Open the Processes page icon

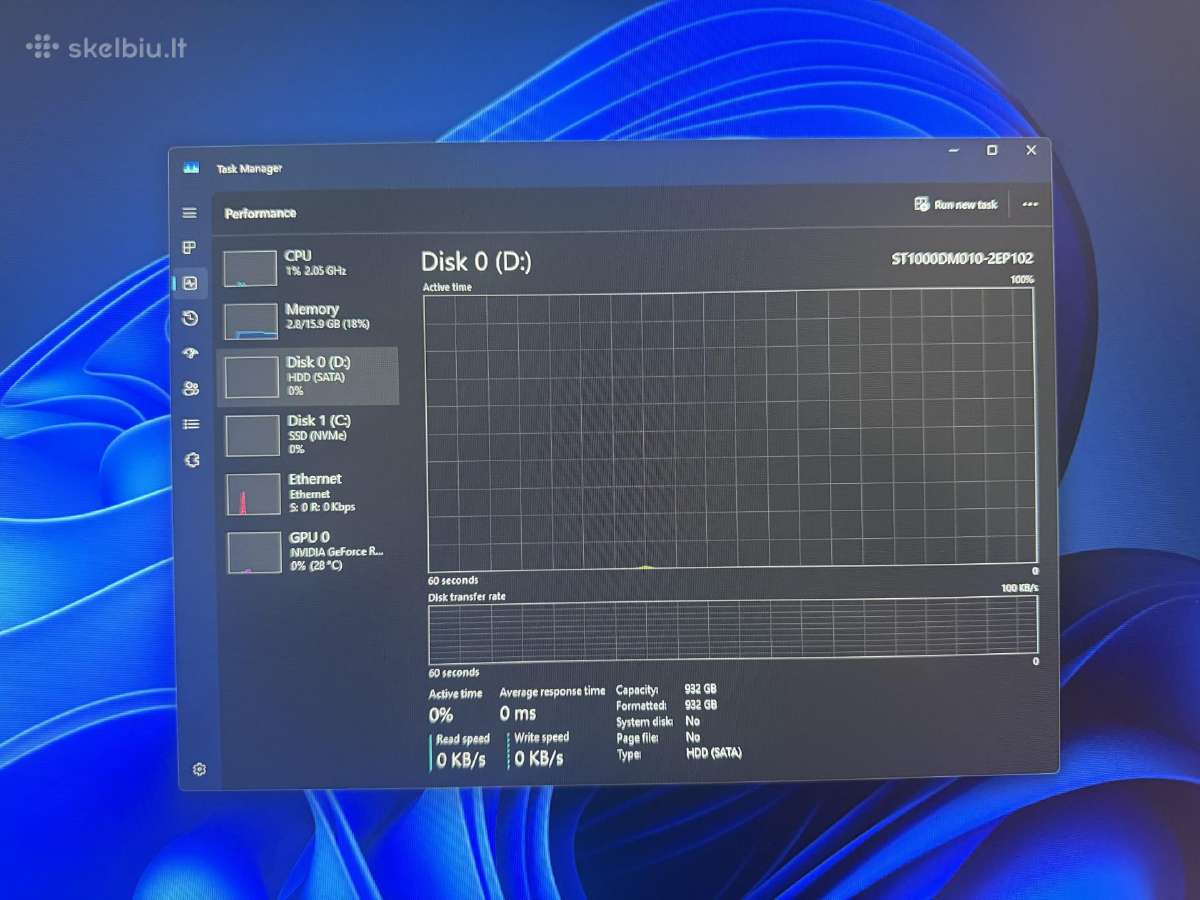coord(189,247)
